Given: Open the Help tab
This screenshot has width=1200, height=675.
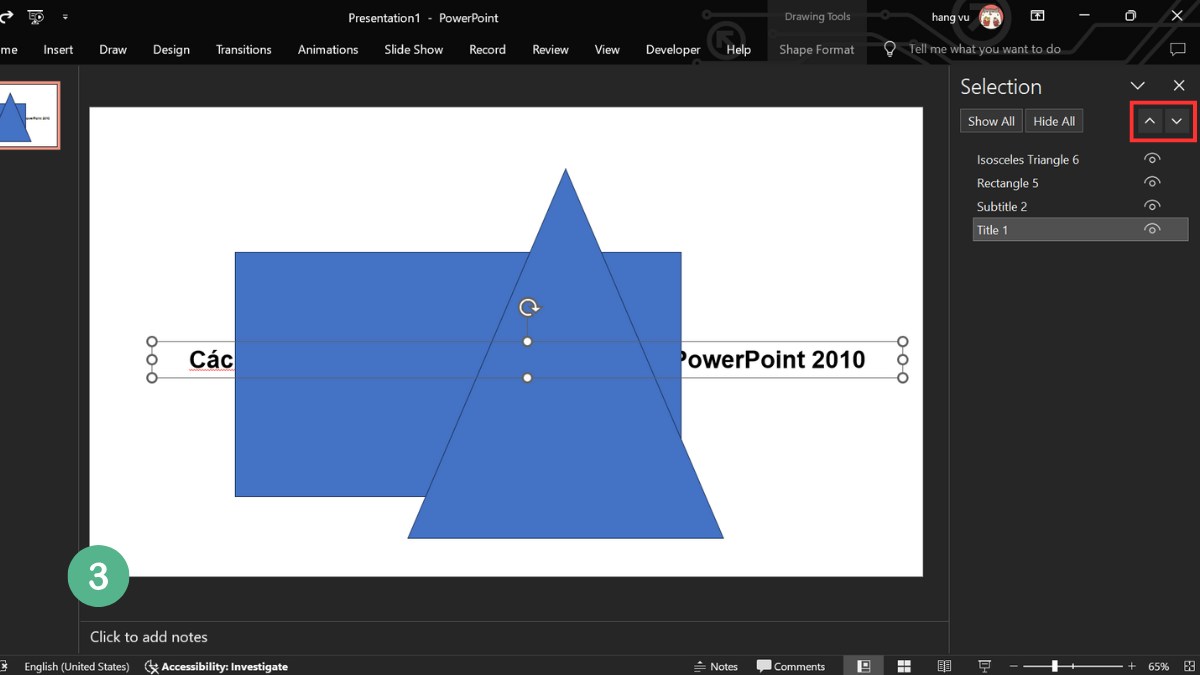Looking at the screenshot, I should tap(738, 49).
